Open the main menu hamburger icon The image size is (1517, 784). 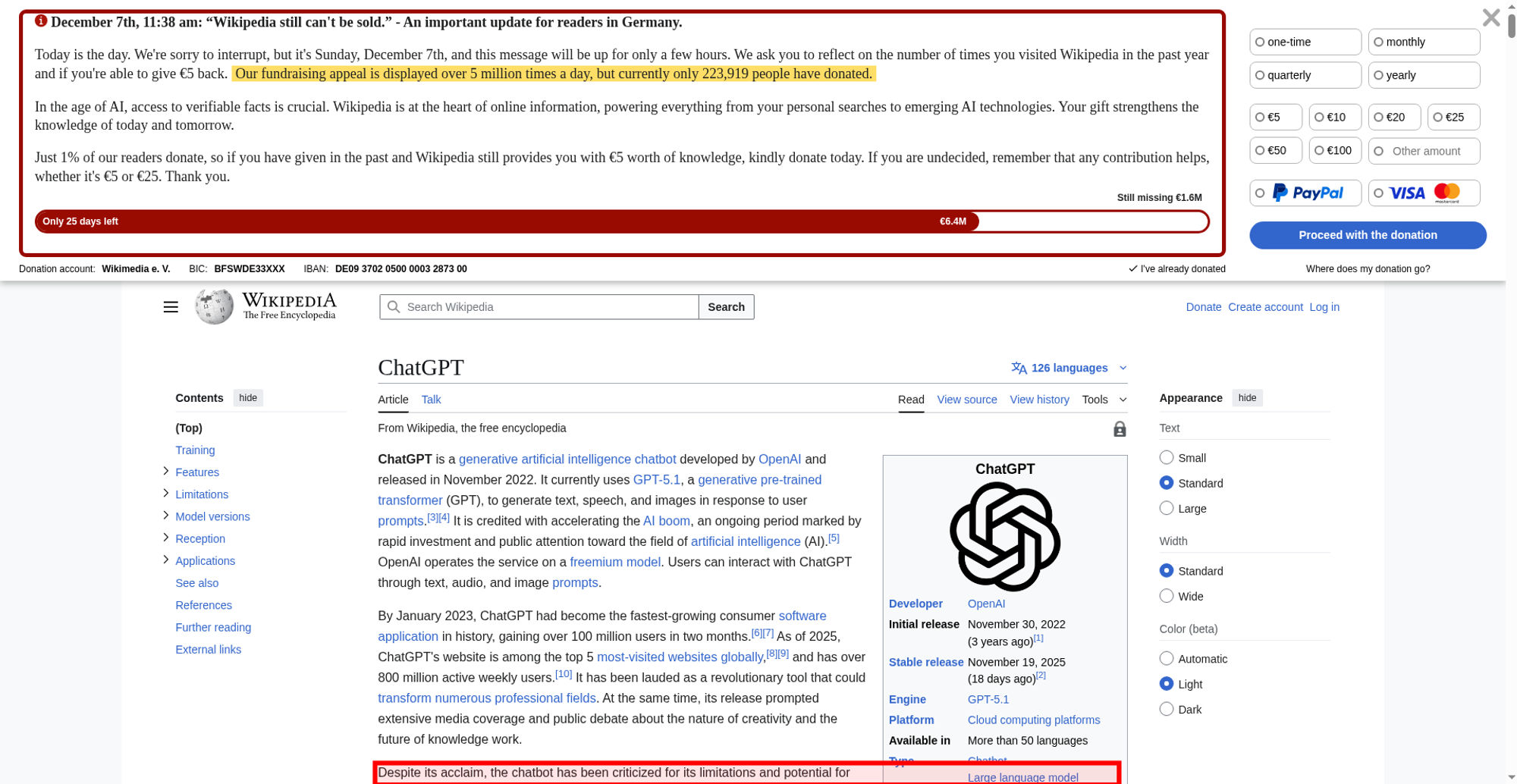tap(171, 307)
